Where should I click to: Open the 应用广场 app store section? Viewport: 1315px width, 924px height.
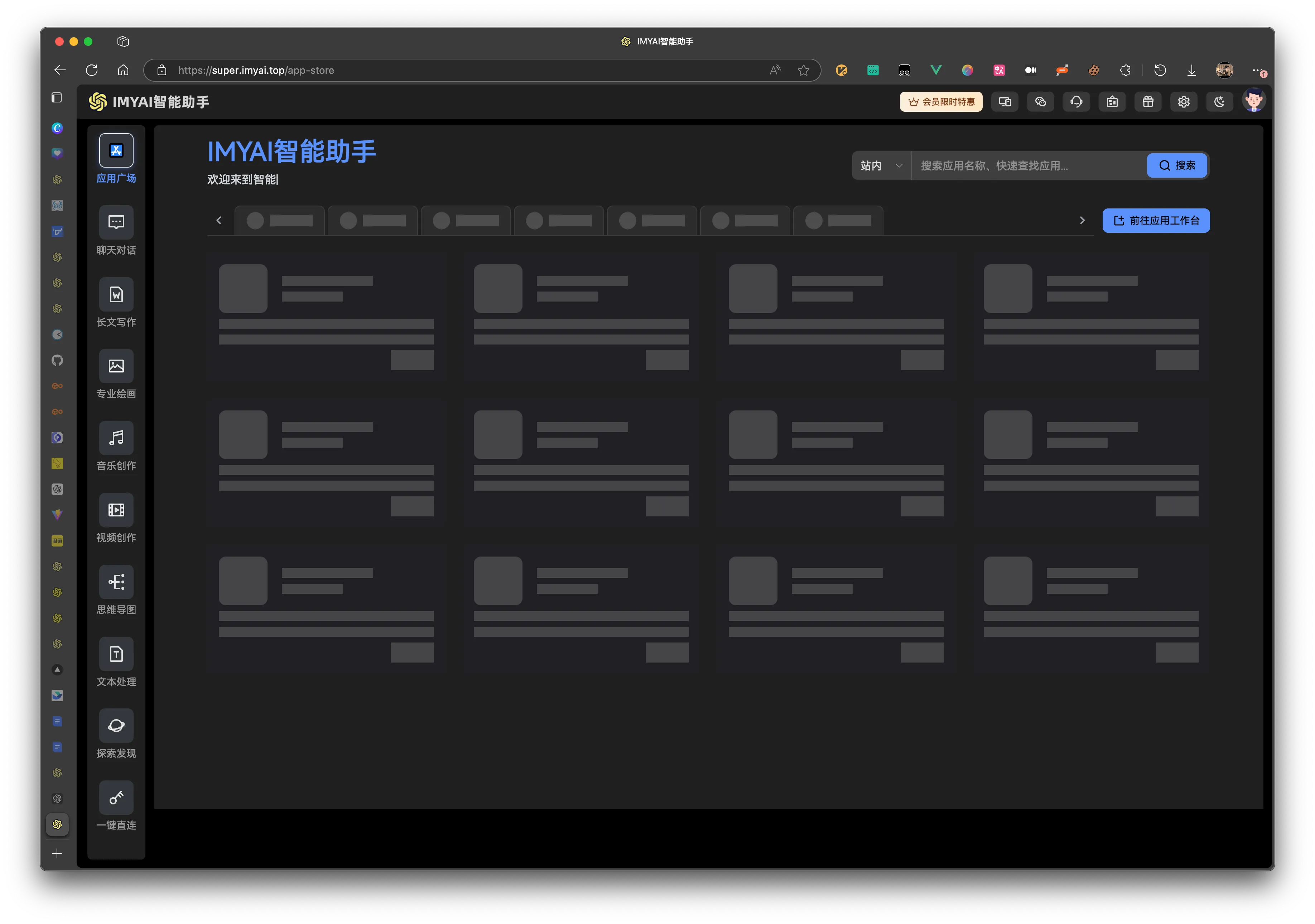tap(116, 159)
